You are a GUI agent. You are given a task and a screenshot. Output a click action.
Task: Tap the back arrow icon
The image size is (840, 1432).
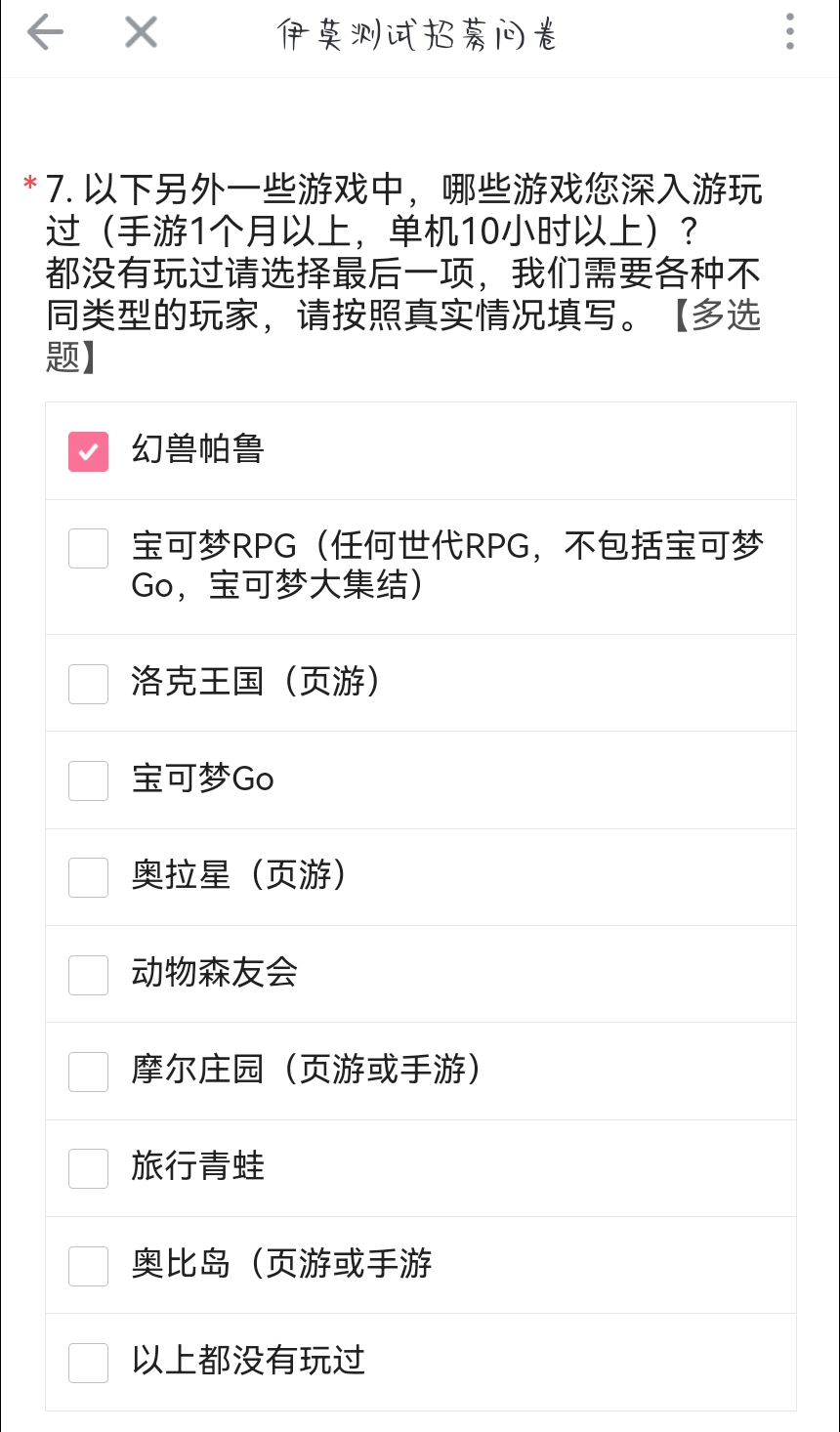45,33
